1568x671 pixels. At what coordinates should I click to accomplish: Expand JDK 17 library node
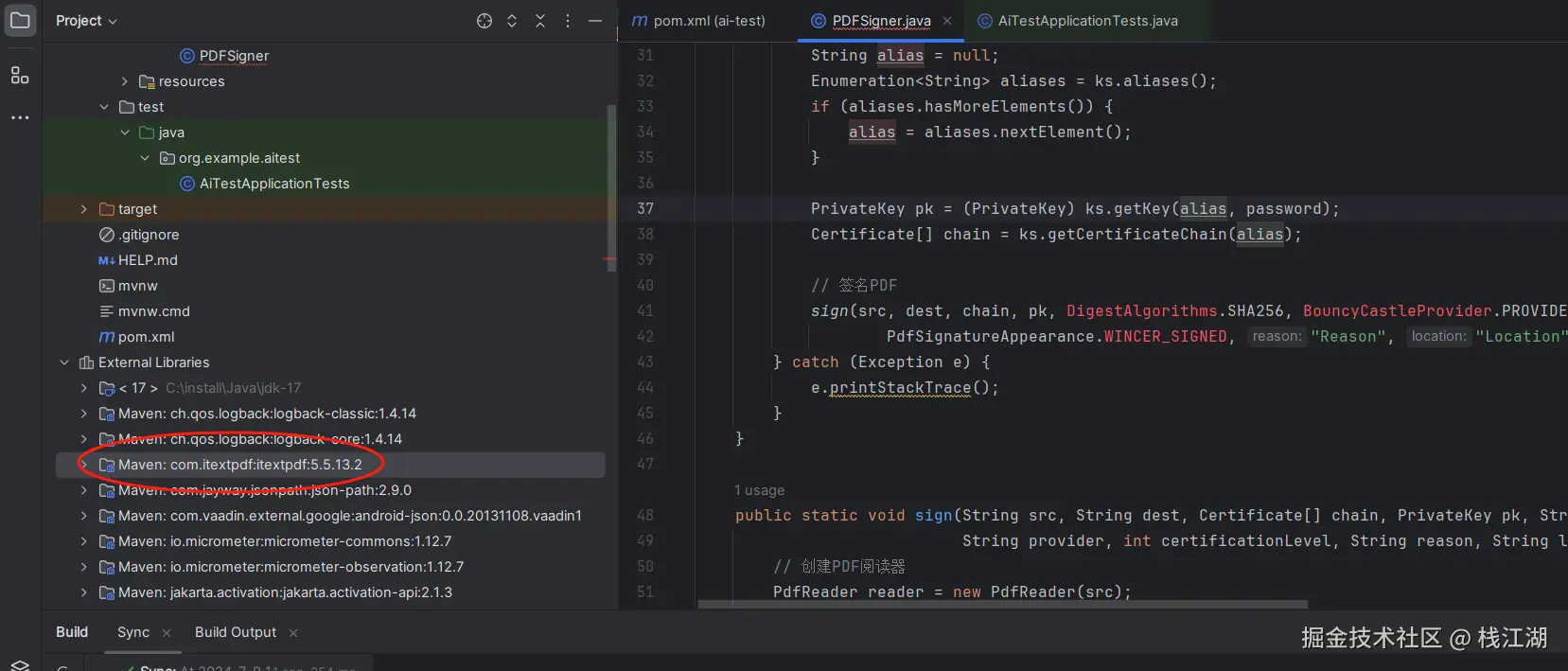tap(84, 388)
